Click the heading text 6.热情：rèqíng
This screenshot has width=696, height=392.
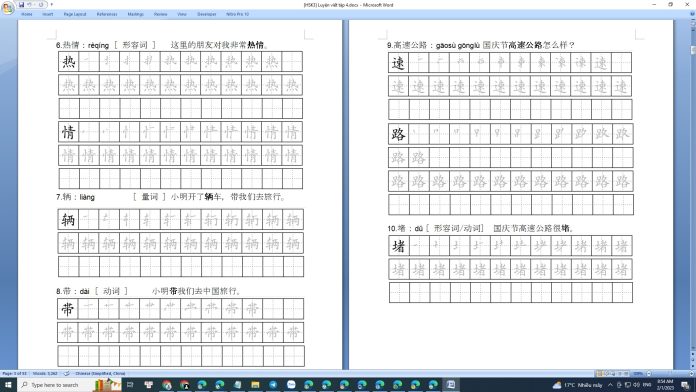(83, 45)
